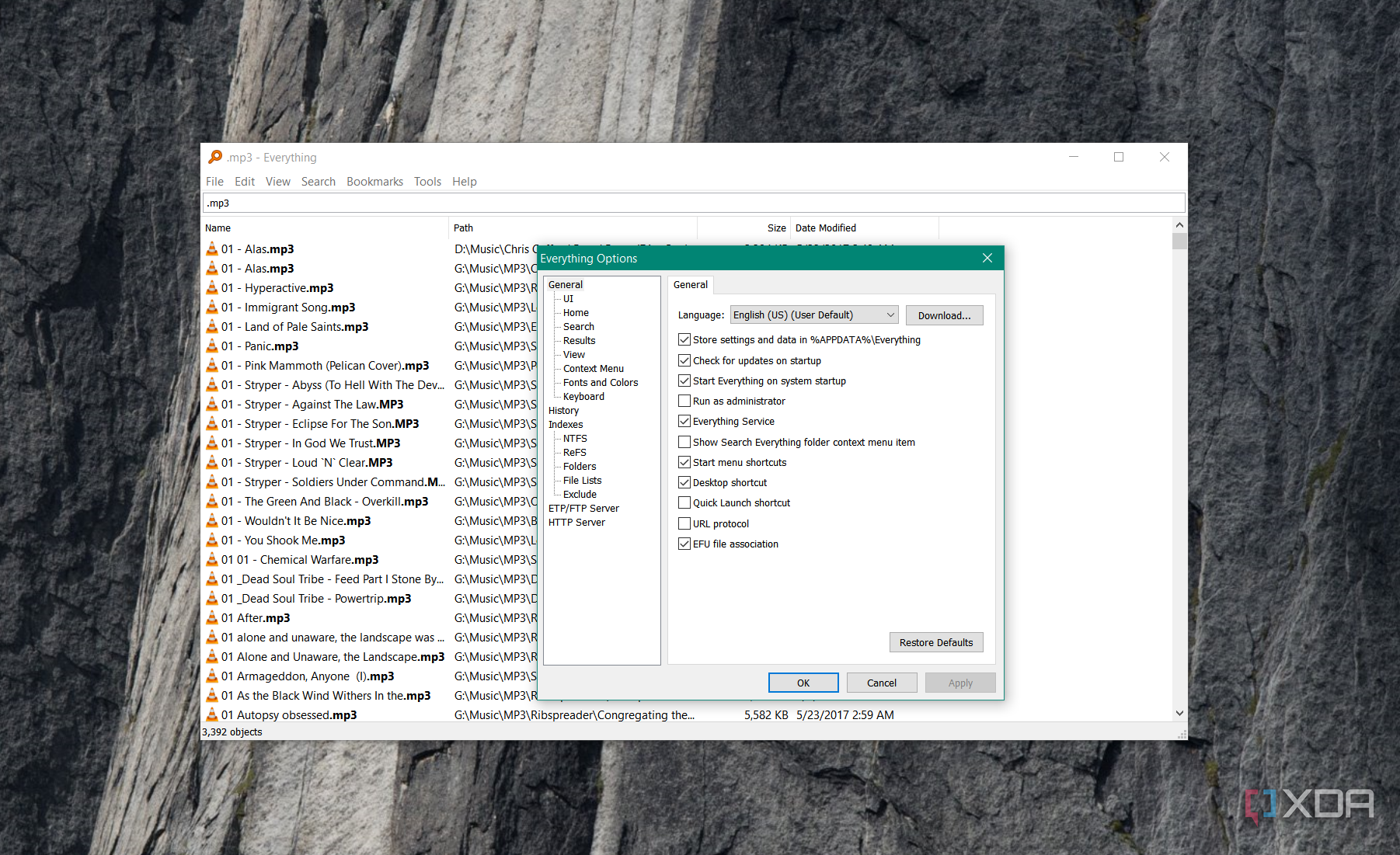Sort results by Name column header
Screen dimensions: 1400x855
pos(325,228)
